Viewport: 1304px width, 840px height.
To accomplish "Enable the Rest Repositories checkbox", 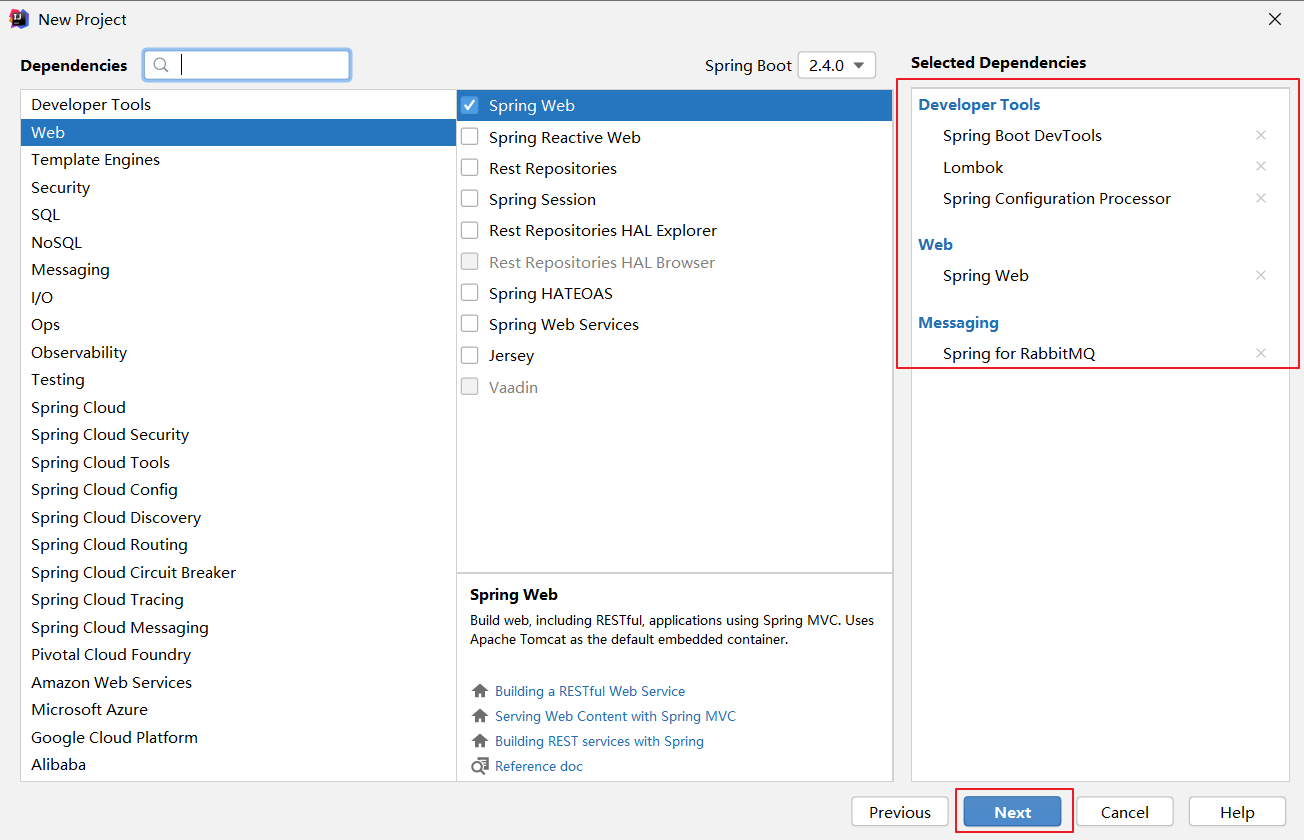I will click(x=470, y=168).
